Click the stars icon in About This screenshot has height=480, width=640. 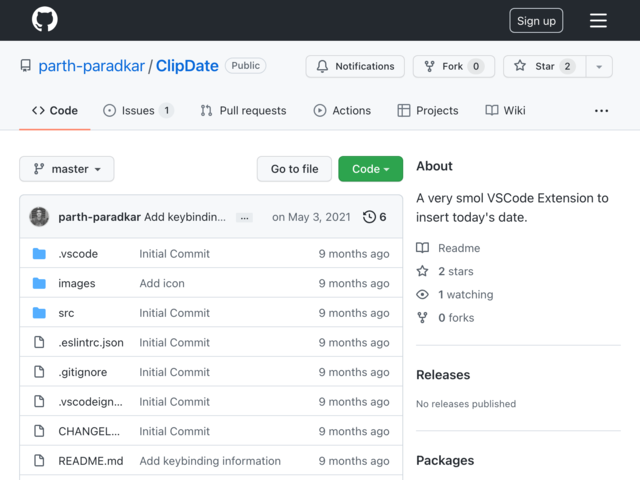click(x=422, y=271)
